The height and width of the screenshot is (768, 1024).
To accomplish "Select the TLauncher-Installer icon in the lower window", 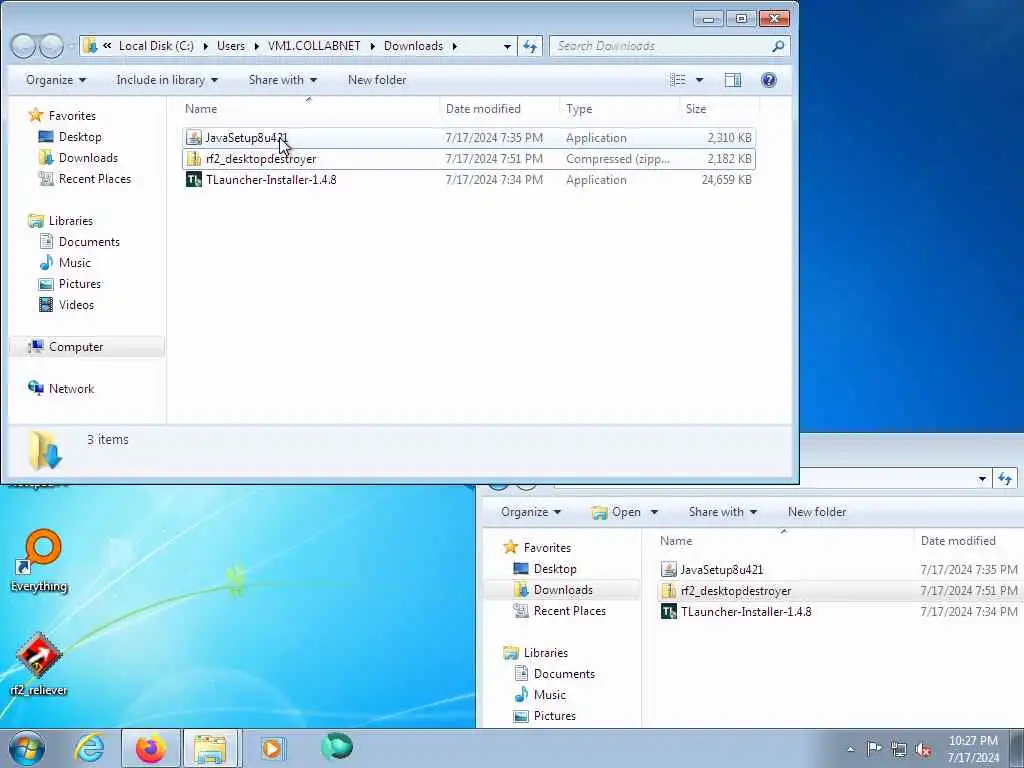I will click(668, 612).
